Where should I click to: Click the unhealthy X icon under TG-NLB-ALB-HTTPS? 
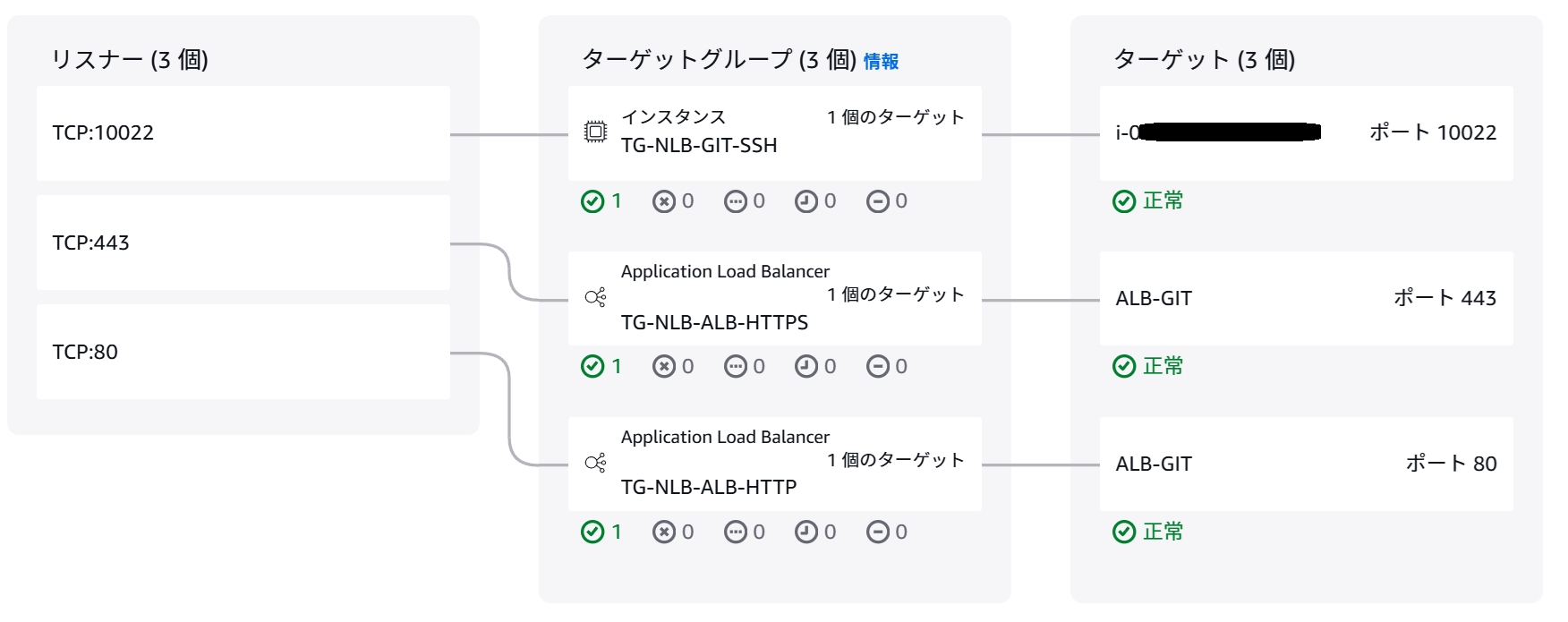663,367
